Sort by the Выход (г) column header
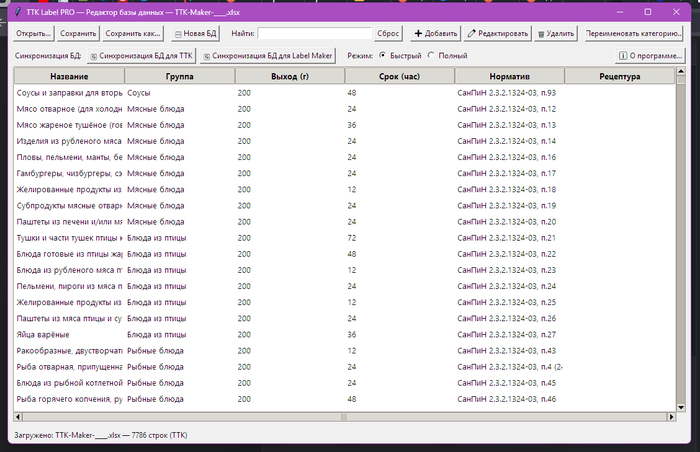This screenshot has height=452, width=700. point(290,76)
